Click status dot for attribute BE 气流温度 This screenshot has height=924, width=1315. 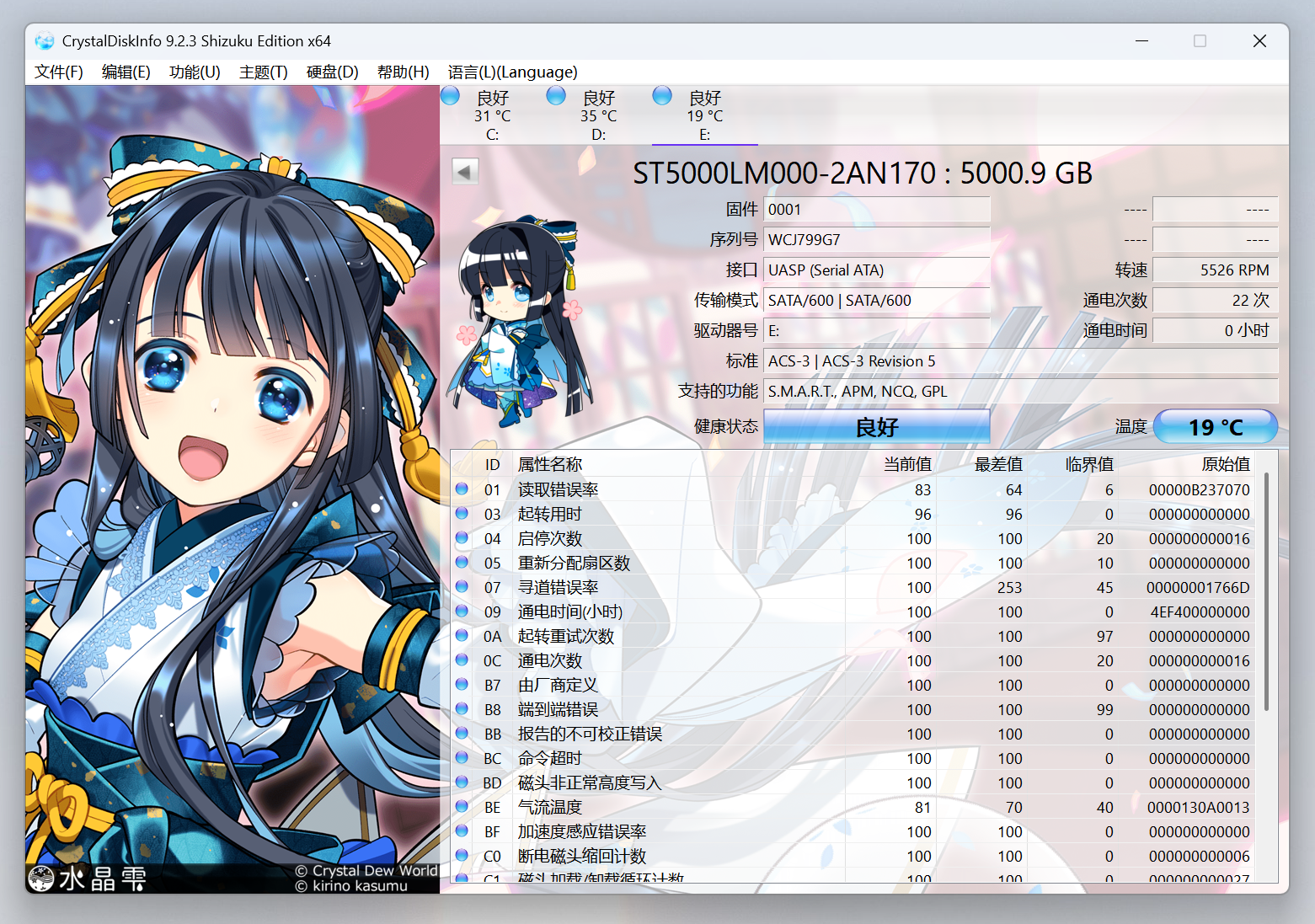pos(462,806)
